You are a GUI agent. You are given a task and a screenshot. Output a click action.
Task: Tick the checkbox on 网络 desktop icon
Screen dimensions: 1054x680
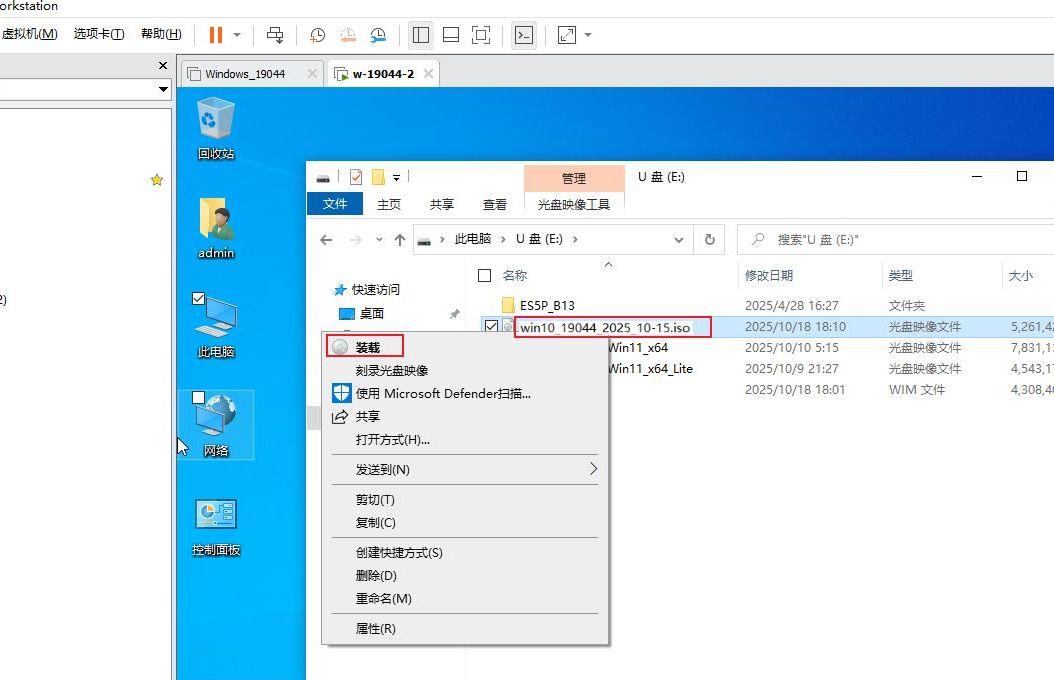(199, 398)
